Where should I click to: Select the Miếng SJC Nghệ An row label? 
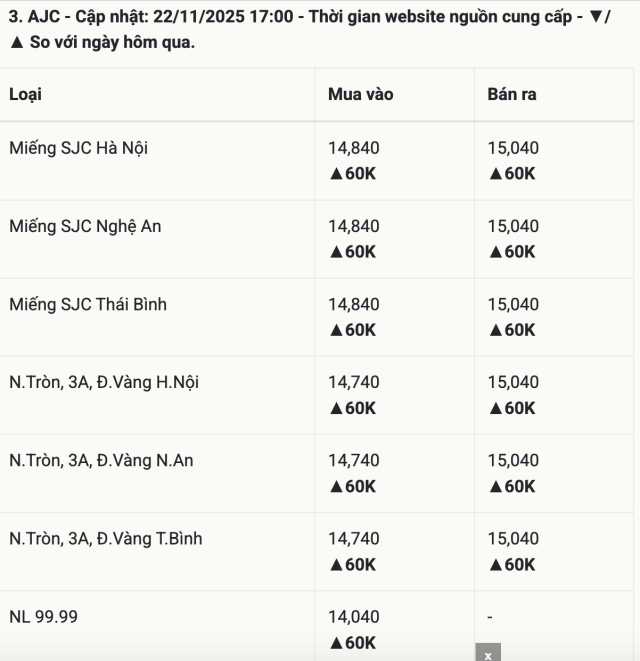[x=85, y=226]
